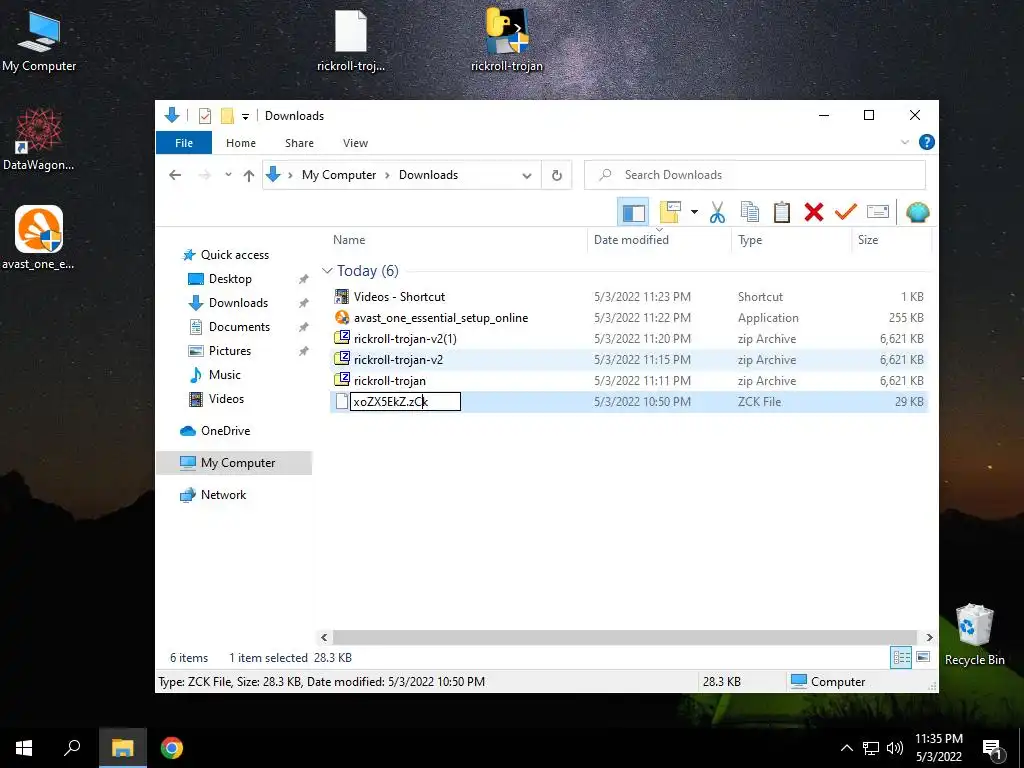Click the preview pane toolbar icon
The image size is (1024, 768).
point(633,212)
